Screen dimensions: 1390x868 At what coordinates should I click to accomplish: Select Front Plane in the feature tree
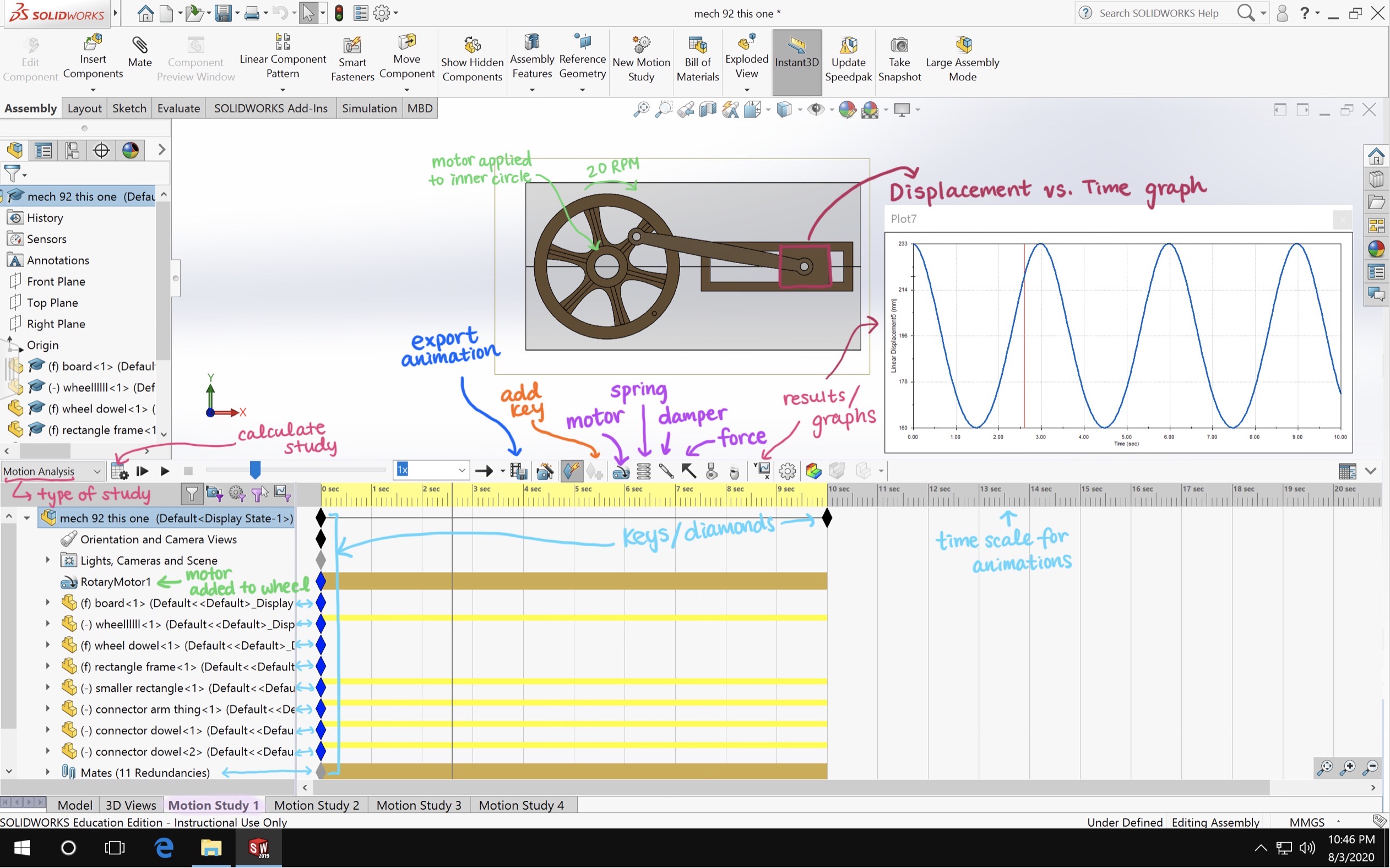[x=56, y=281]
